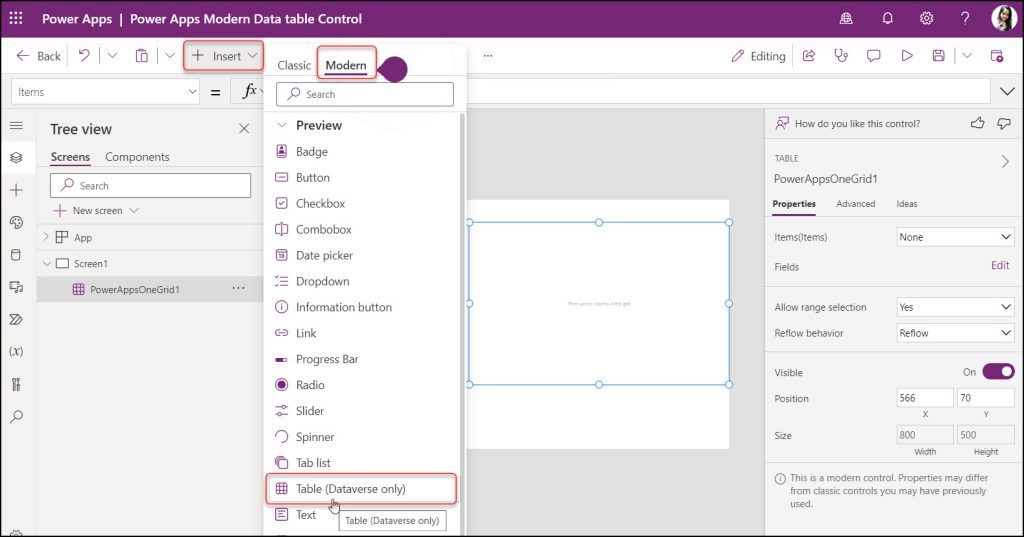Collapse the Screen1 tree node
The image size is (1024, 537).
46,263
